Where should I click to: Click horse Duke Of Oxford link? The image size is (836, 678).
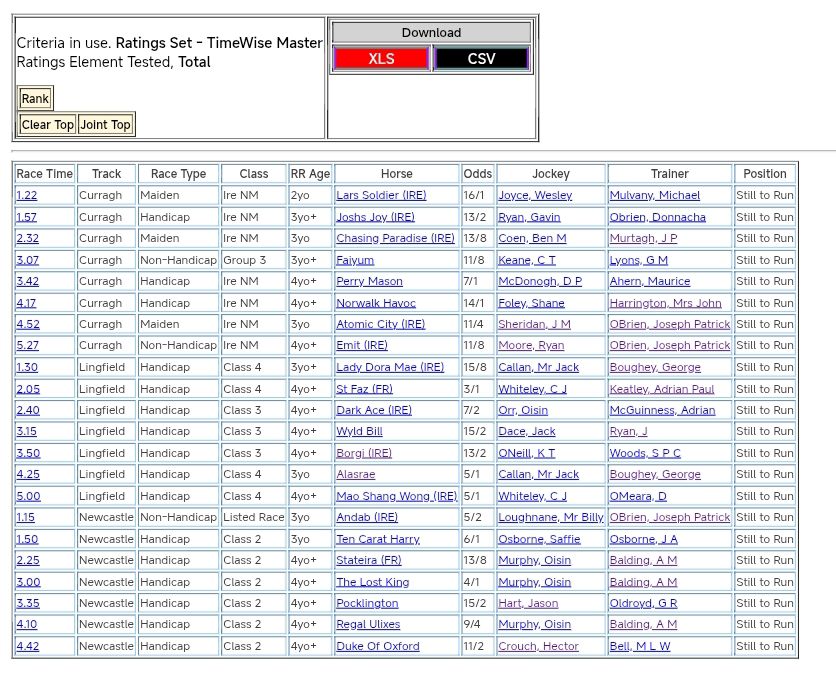coord(377,646)
